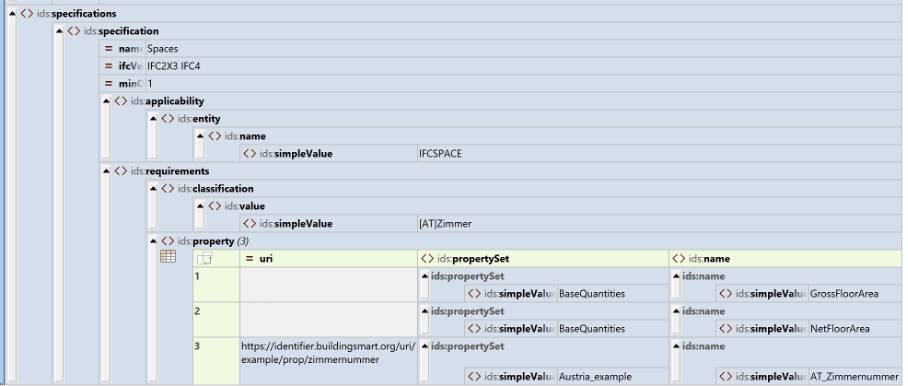
Task: Click the attribute icon in uri column header
Action: (250, 259)
